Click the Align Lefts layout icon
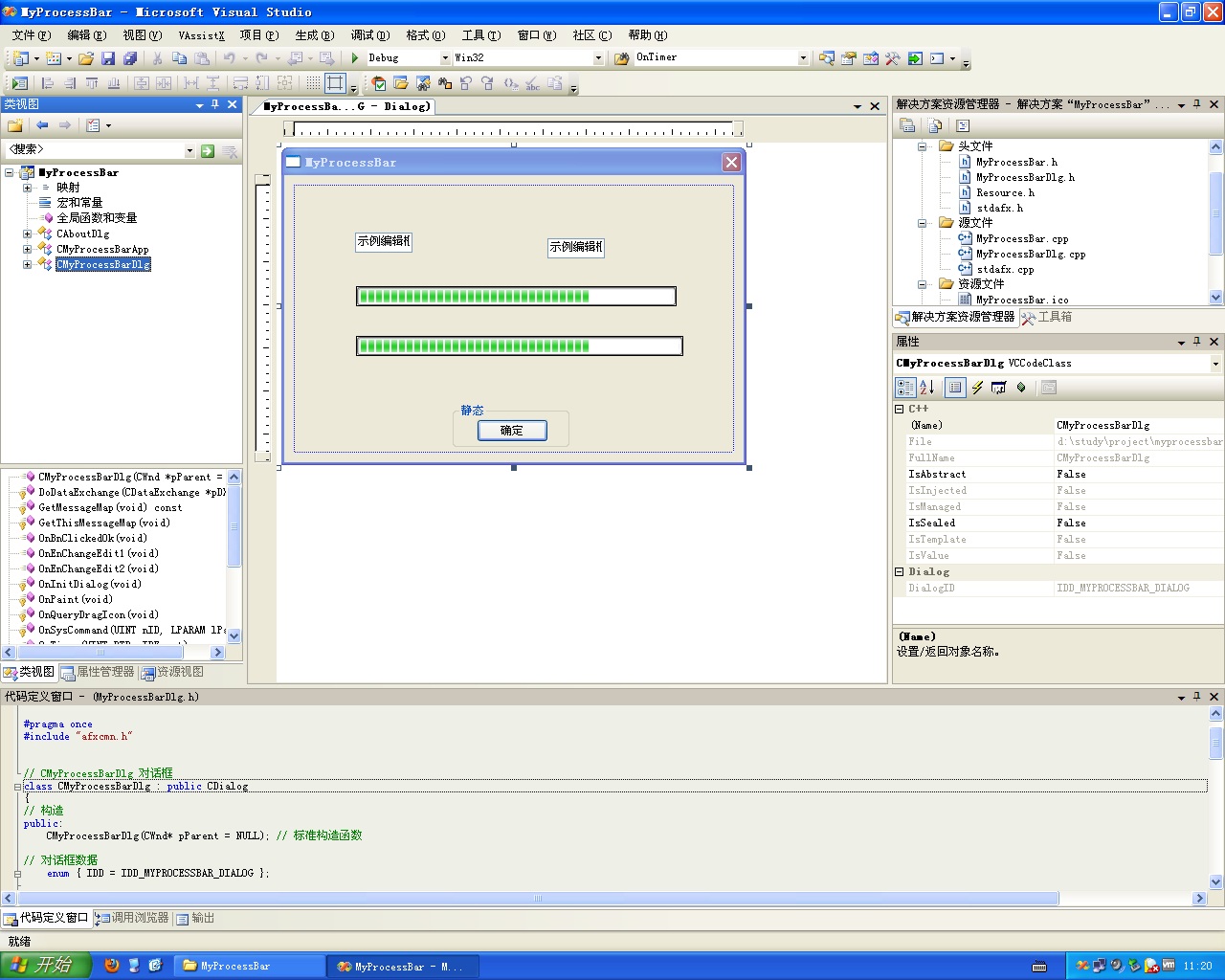 pos(48,83)
